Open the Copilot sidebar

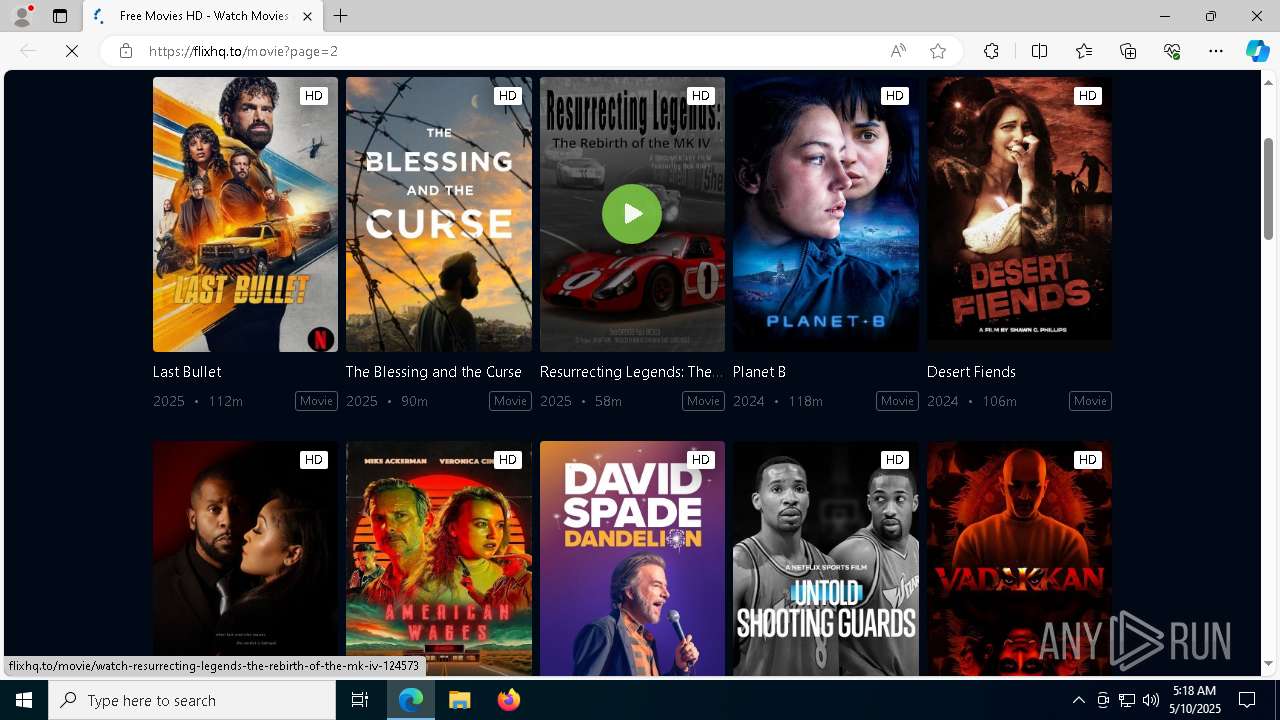1257,51
